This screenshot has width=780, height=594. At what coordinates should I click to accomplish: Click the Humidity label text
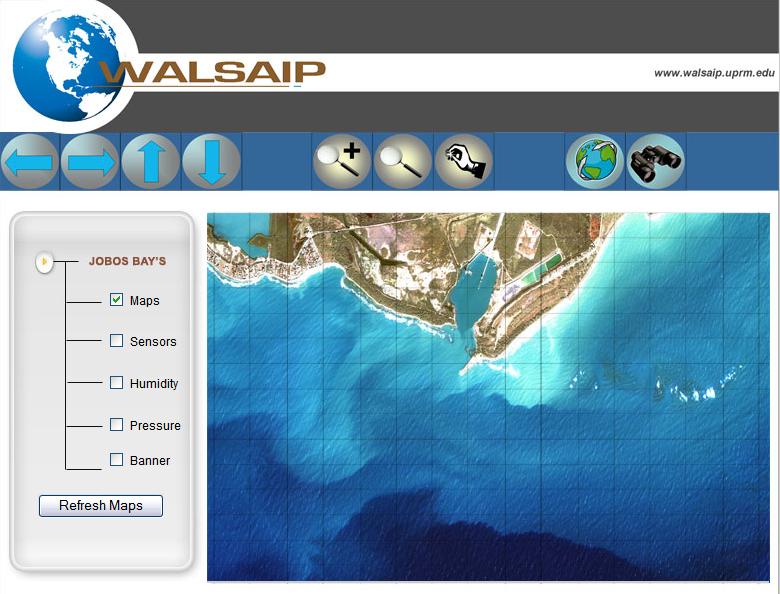(154, 384)
